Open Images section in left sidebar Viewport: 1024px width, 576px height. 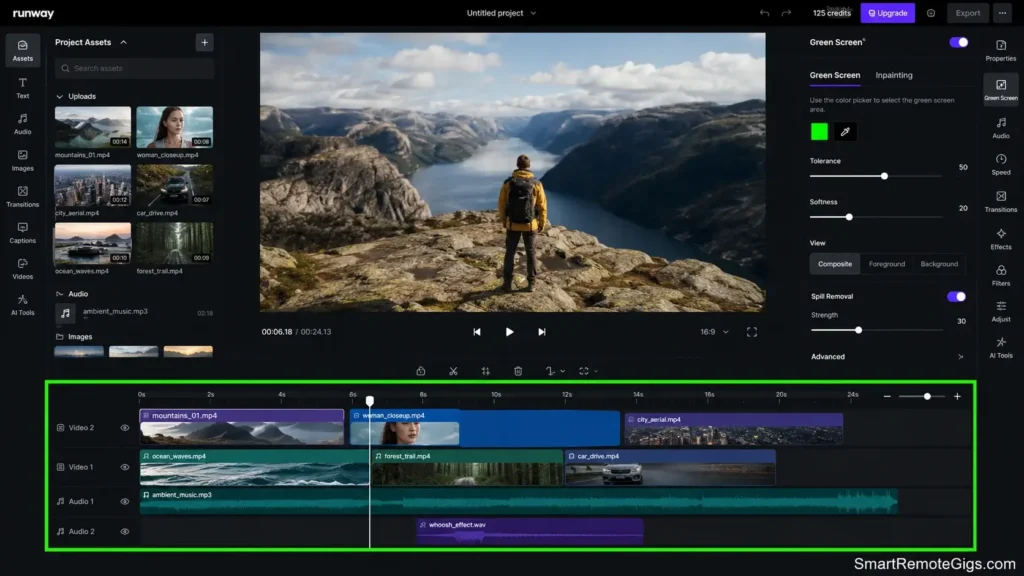(x=22, y=160)
